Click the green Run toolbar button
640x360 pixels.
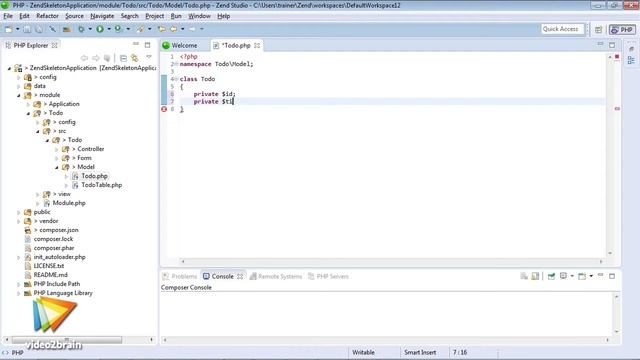pyautogui.click(x=100, y=29)
